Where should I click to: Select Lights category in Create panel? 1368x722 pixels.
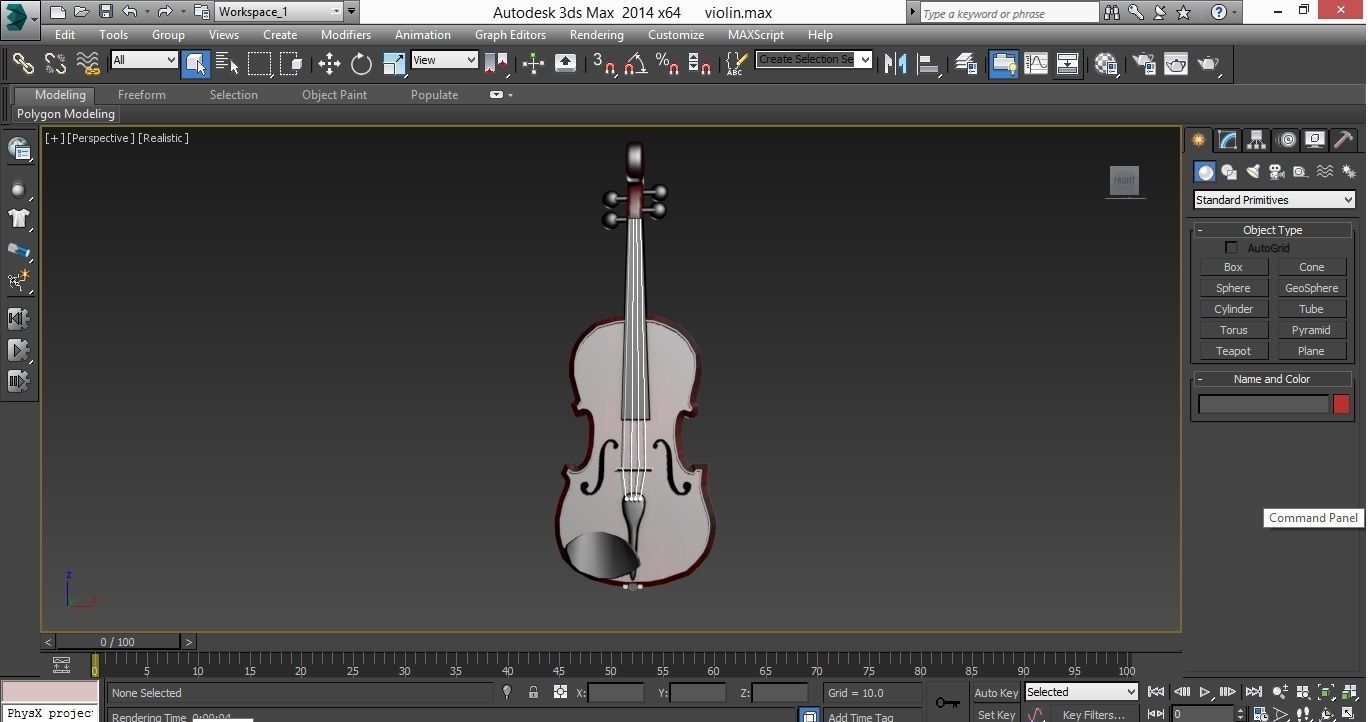(x=1253, y=172)
